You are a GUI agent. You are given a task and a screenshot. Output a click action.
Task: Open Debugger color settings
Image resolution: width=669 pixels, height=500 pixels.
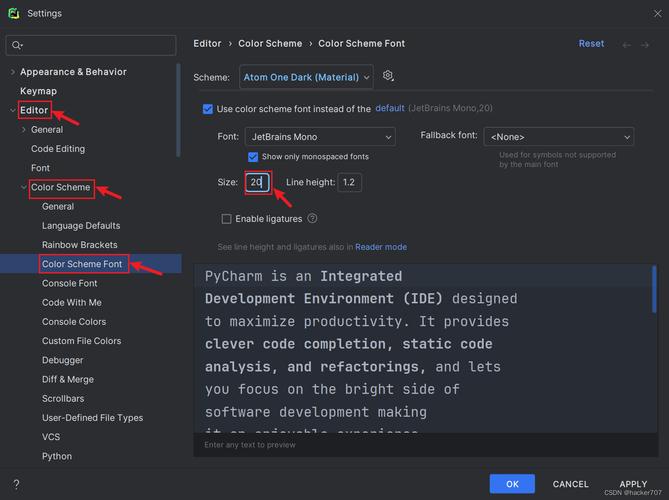pyautogui.click(x=63, y=360)
